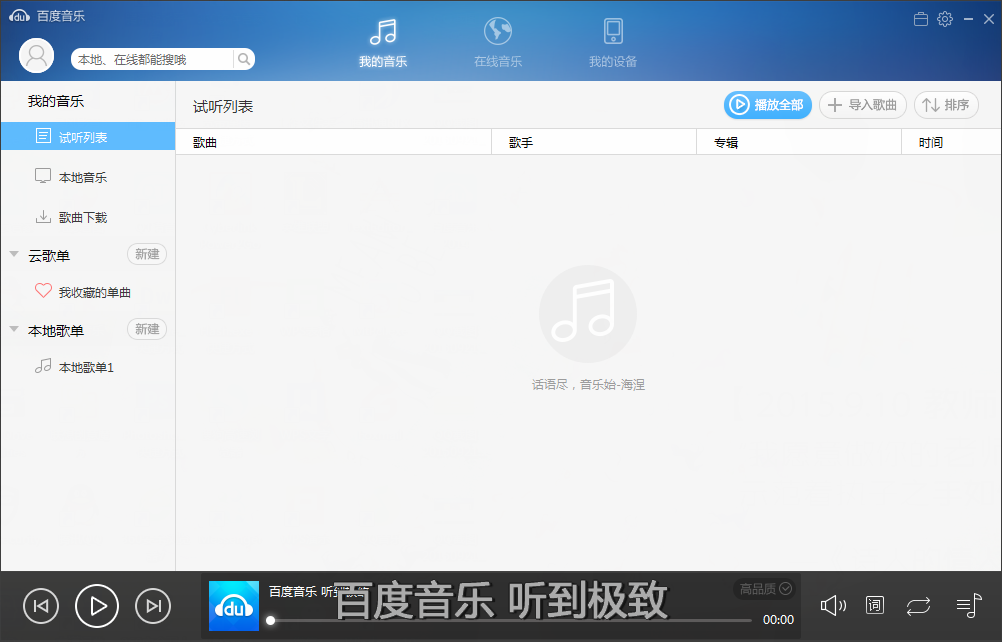
Task: Sort by 时间 column header
Action: 952,142
